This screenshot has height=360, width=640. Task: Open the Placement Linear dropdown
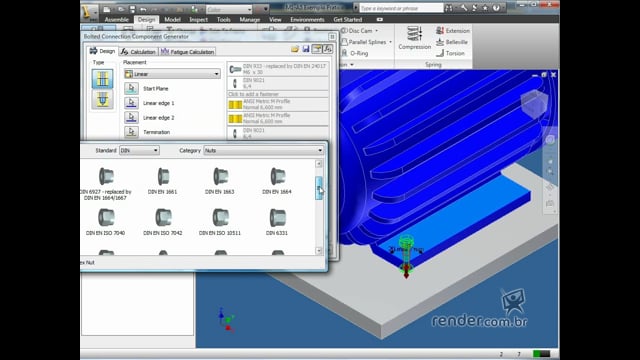coord(172,74)
